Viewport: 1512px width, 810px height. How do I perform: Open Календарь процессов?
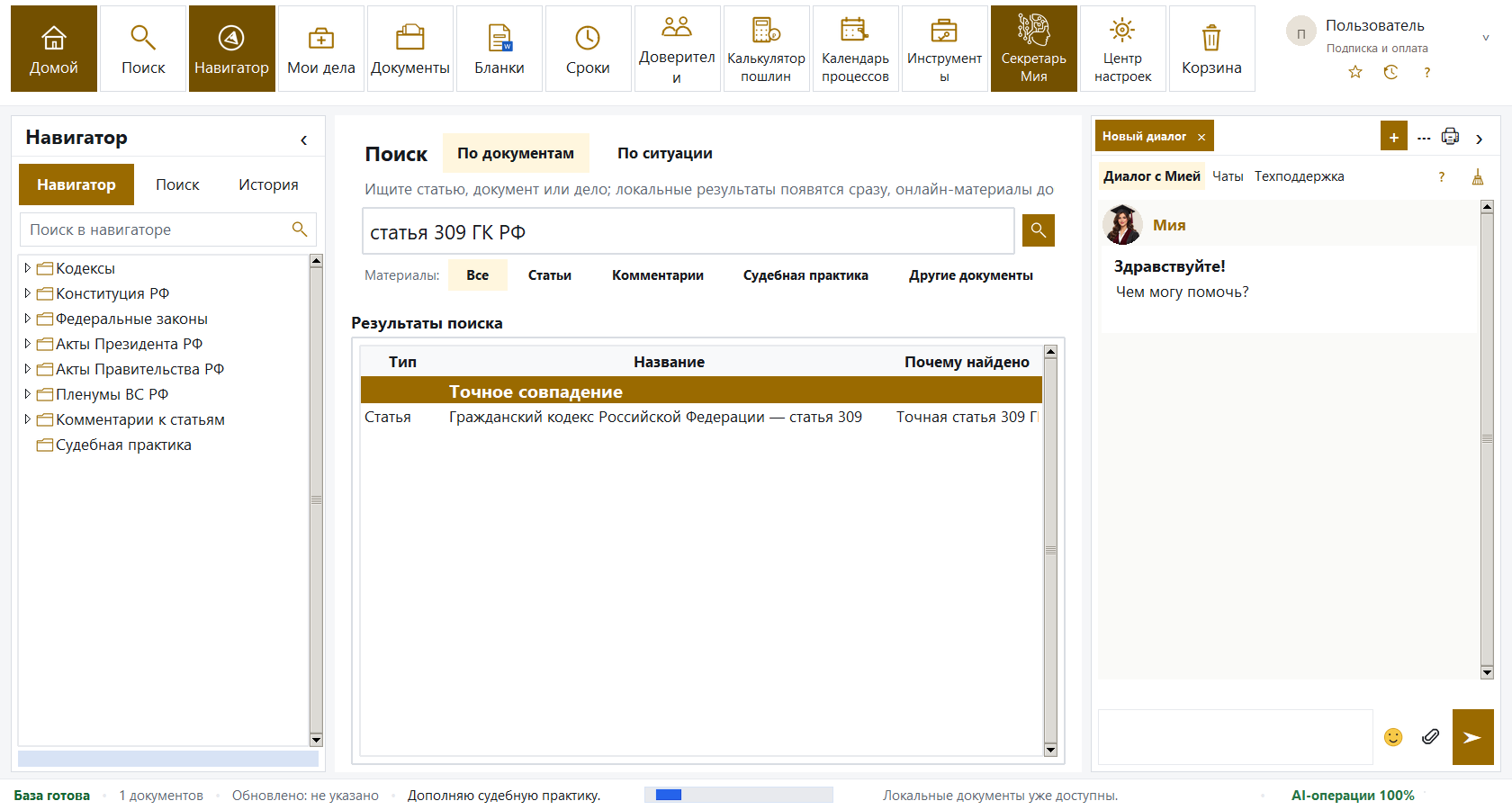click(855, 49)
